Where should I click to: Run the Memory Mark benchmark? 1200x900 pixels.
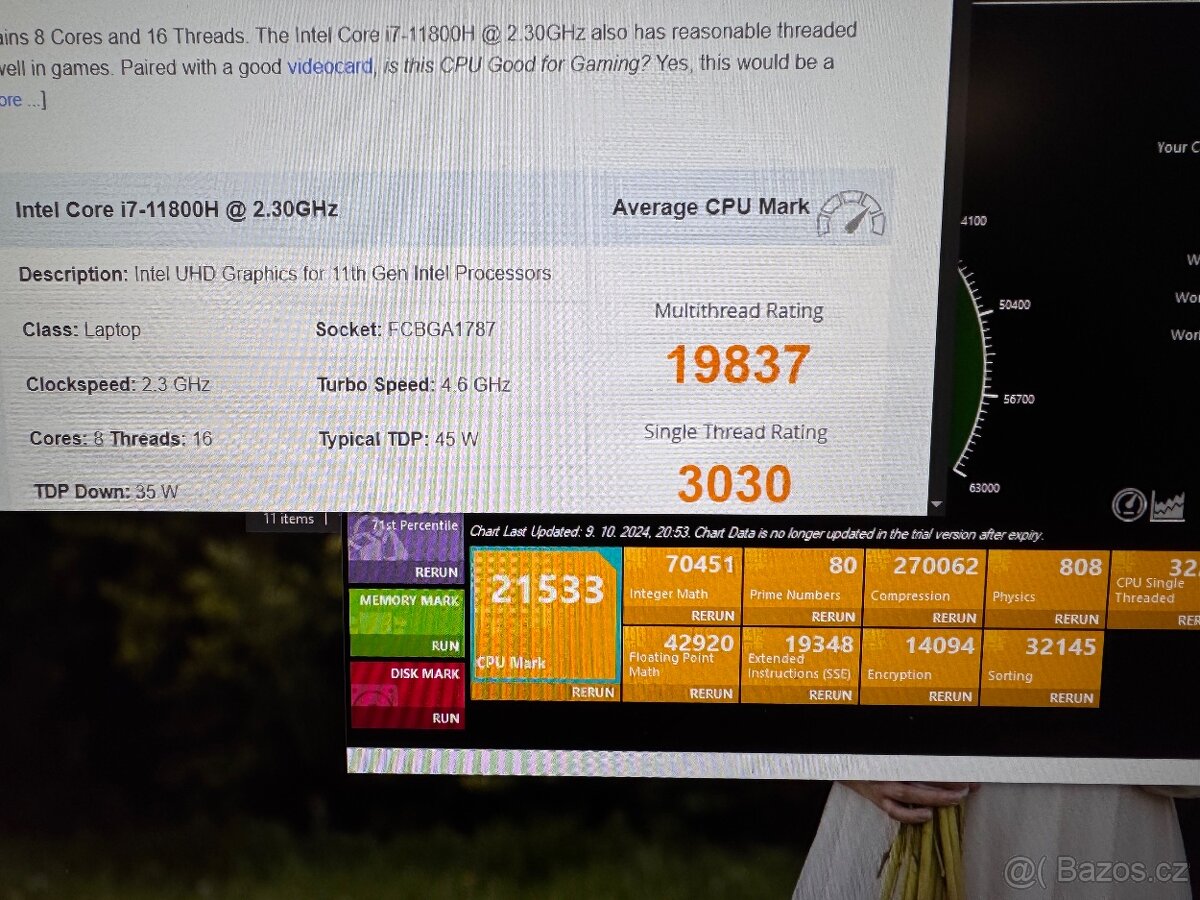(x=444, y=645)
